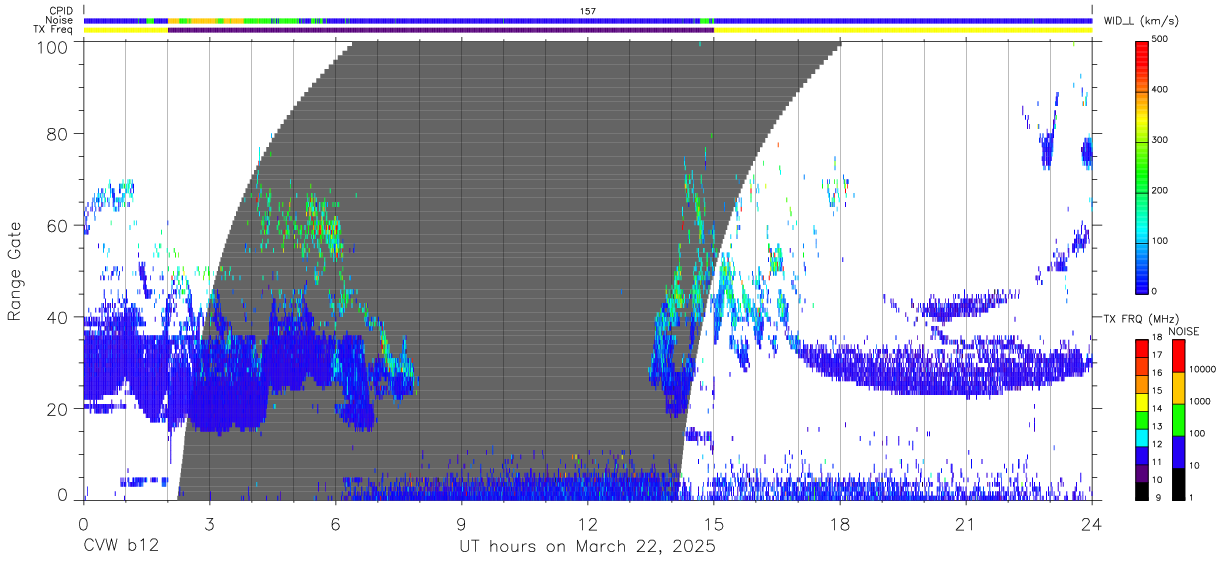
Task: Click the 1000 label on NOISE legend
Action: click(1198, 400)
